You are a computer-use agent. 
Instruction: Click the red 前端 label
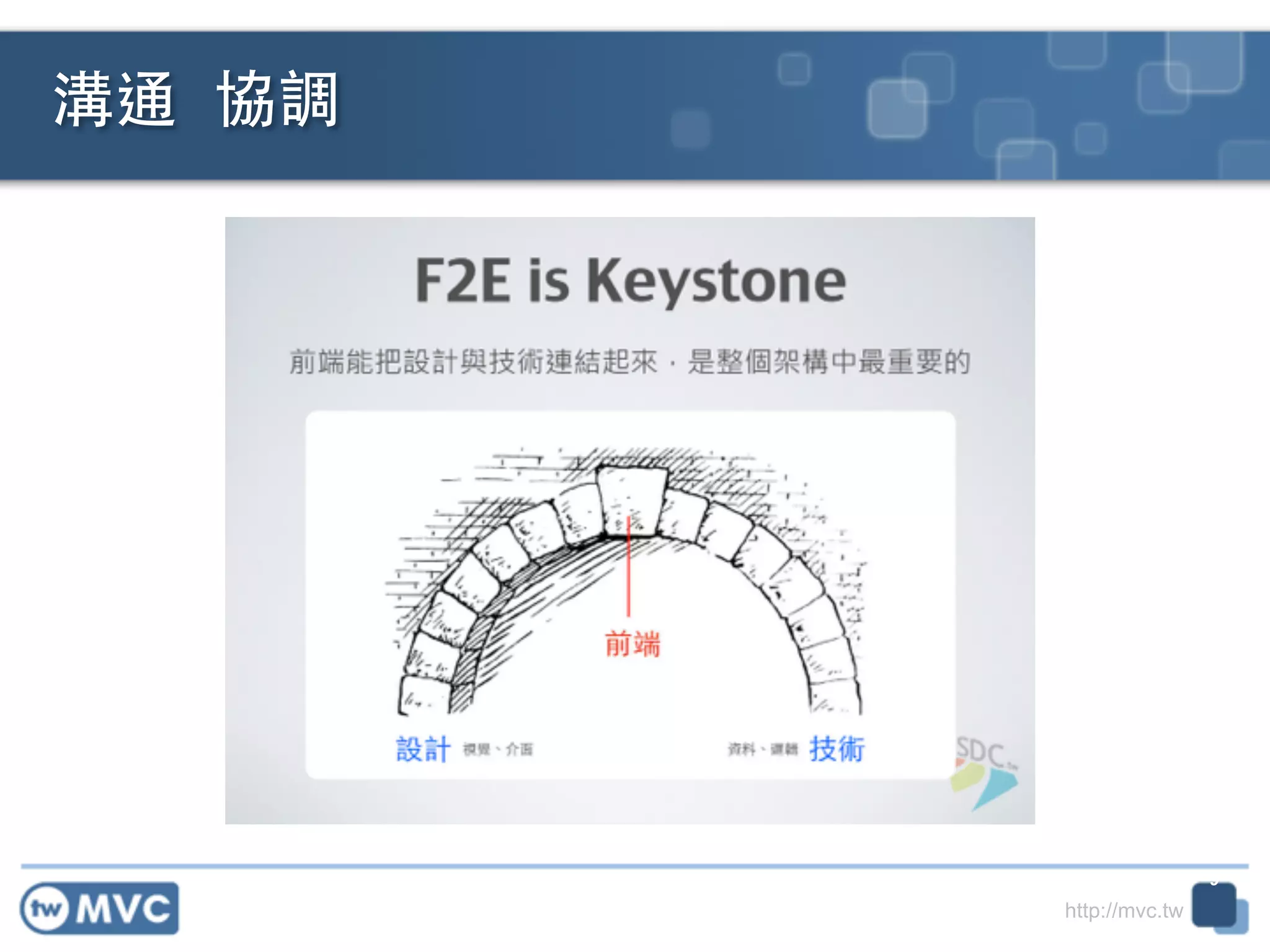click(x=633, y=644)
